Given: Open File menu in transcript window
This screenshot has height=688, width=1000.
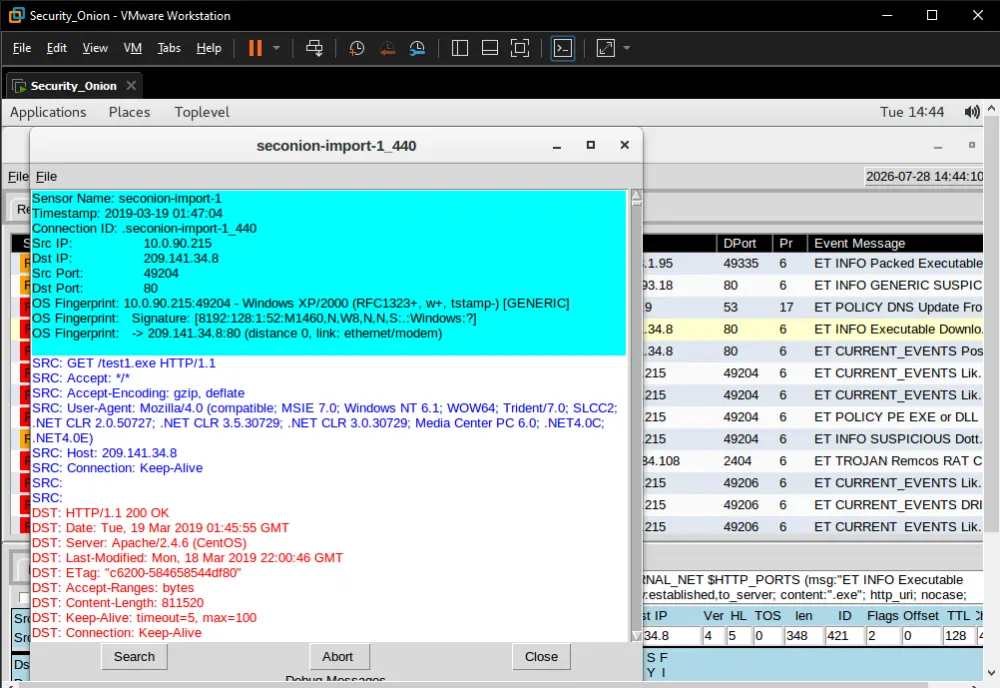Looking at the screenshot, I should (x=47, y=177).
